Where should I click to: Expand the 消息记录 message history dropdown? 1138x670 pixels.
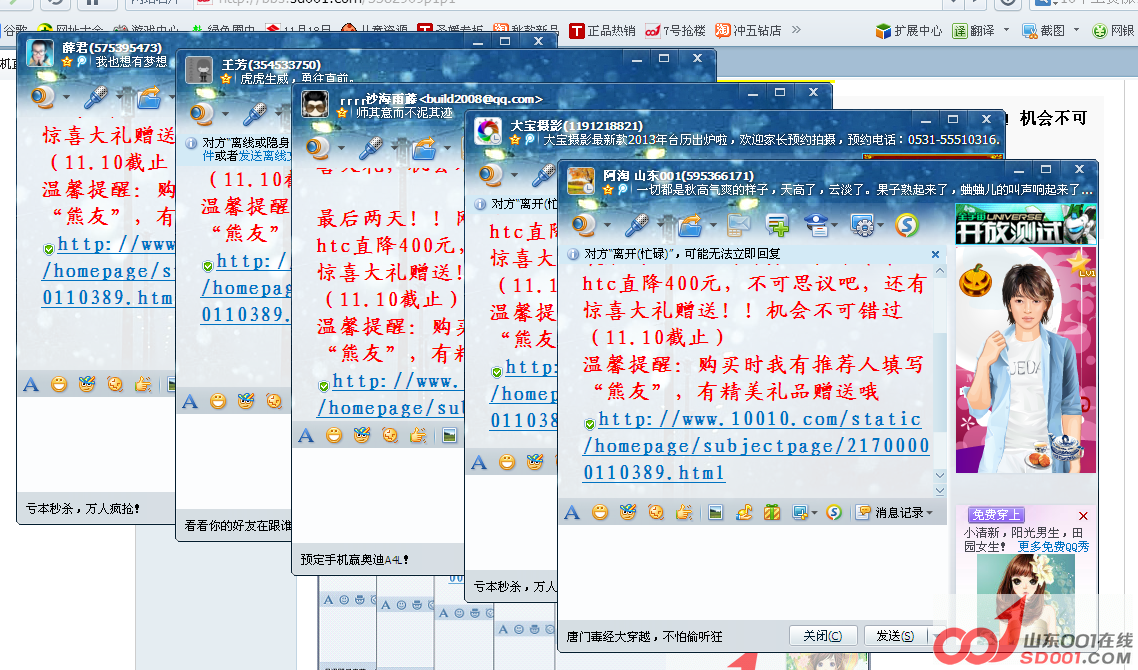931,512
